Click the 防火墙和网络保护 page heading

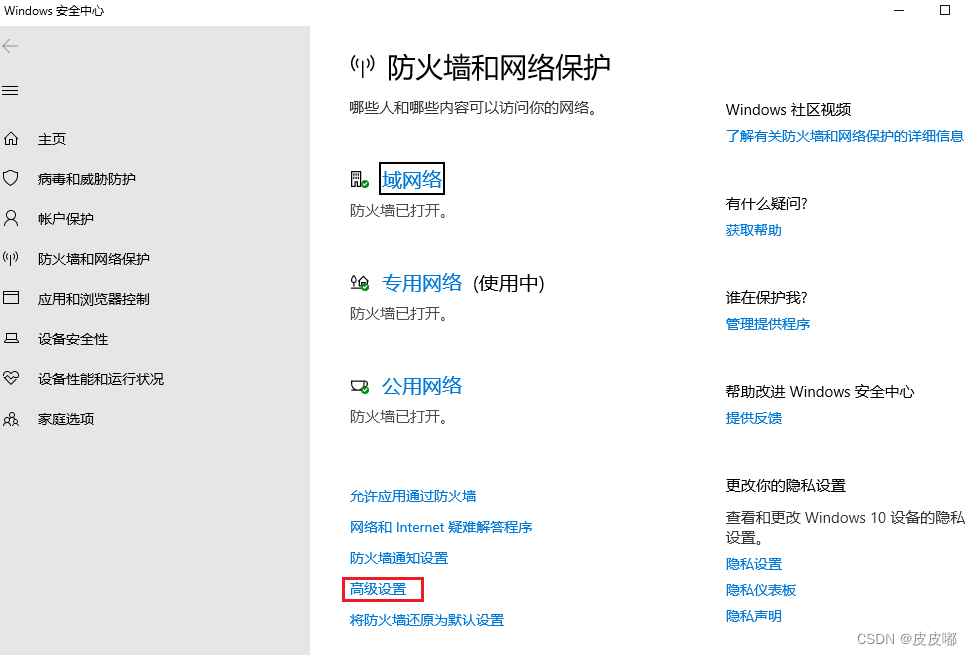499,67
